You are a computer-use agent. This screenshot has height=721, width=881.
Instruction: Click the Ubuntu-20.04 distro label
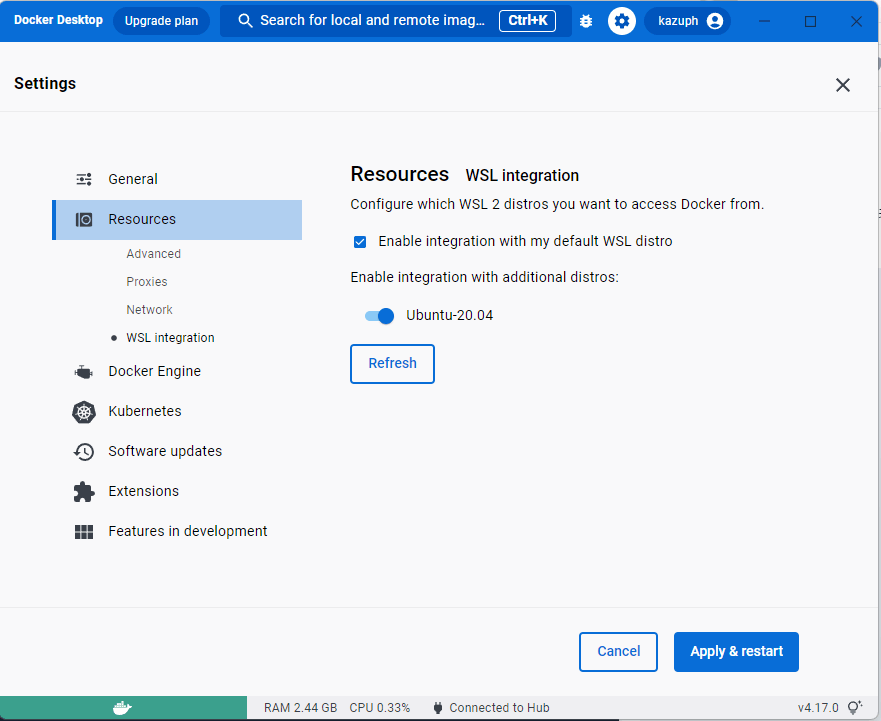[x=449, y=315]
